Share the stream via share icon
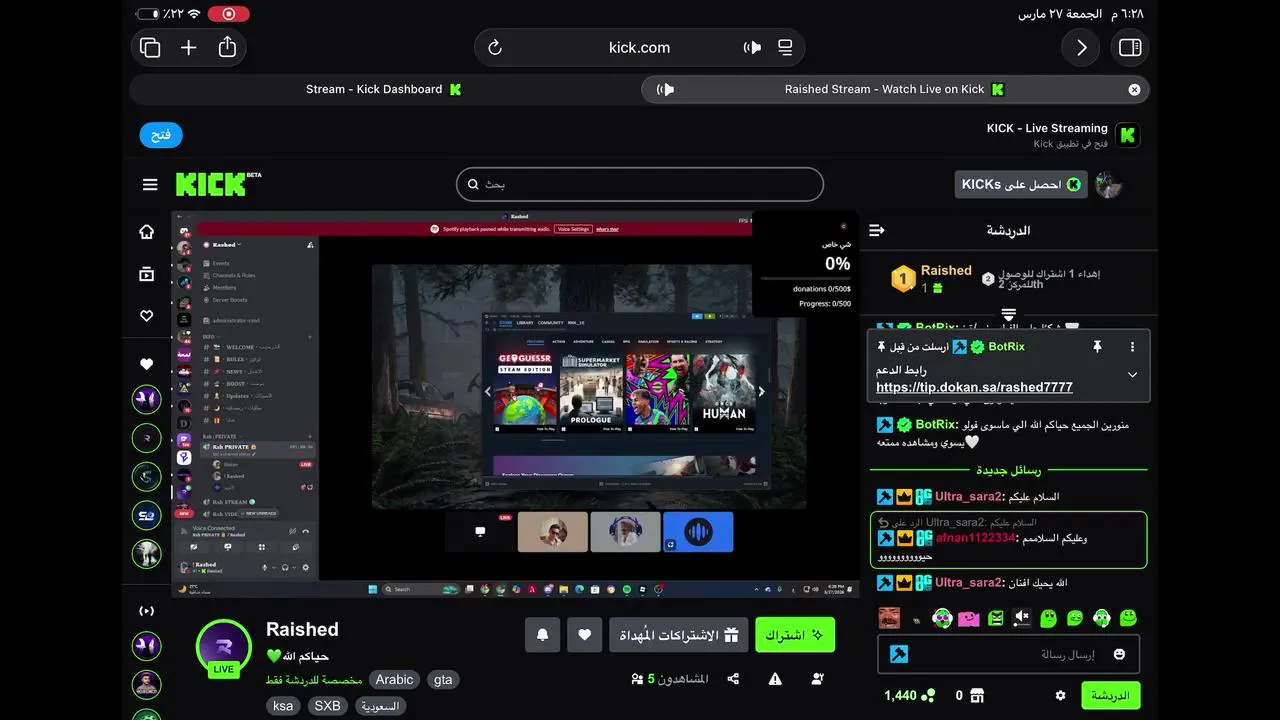 click(x=733, y=679)
